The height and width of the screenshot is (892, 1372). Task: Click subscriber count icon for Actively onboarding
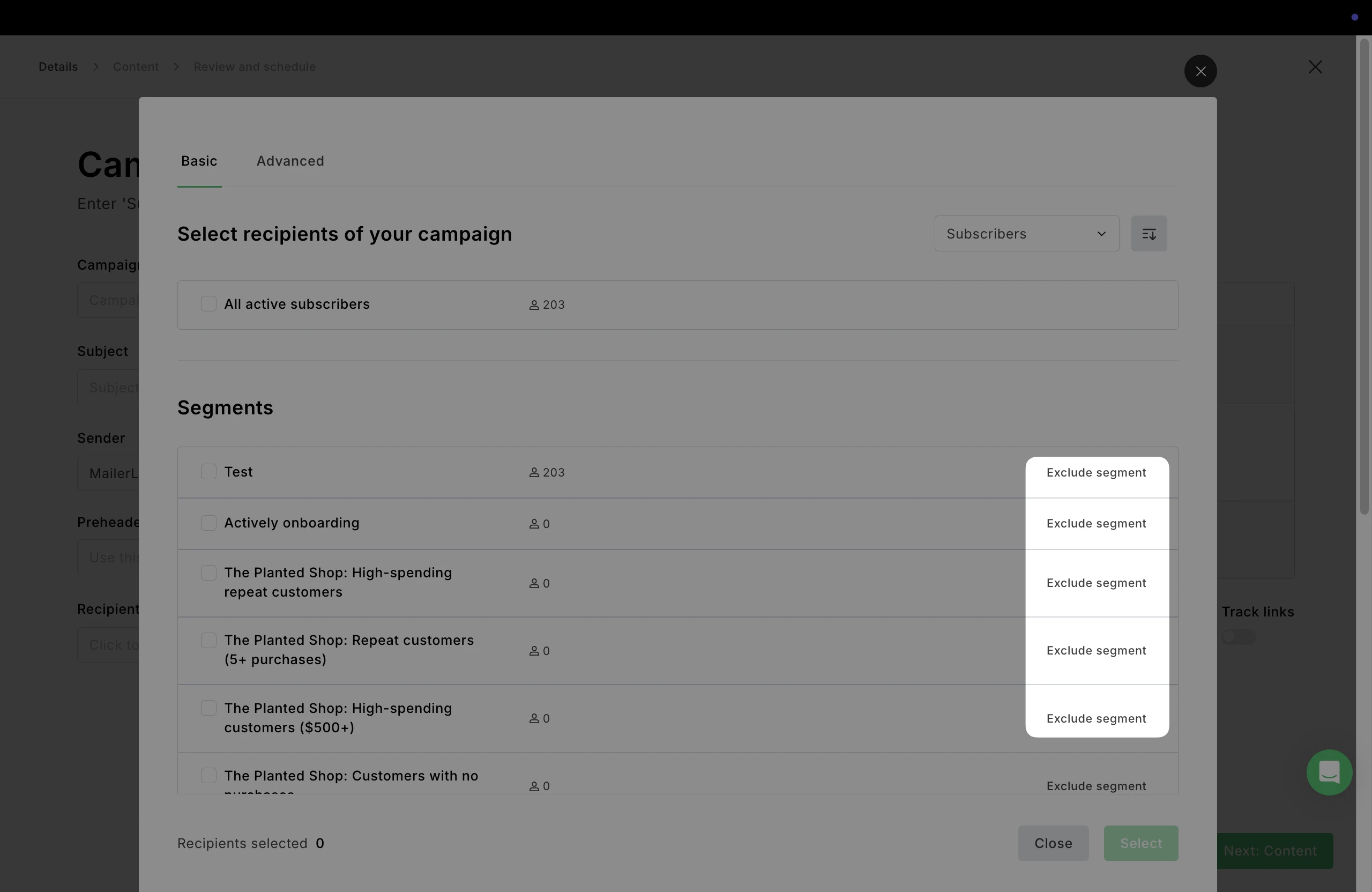534,524
